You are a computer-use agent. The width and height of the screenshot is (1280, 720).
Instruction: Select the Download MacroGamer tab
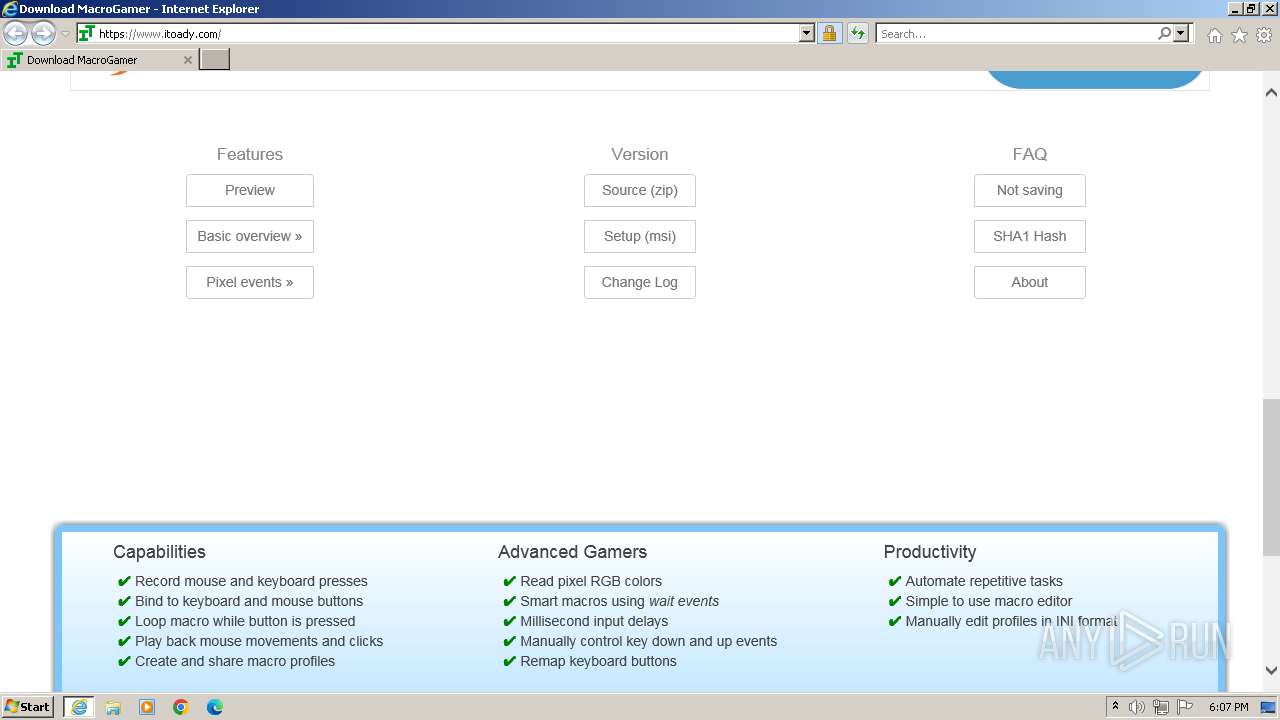tap(99, 60)
